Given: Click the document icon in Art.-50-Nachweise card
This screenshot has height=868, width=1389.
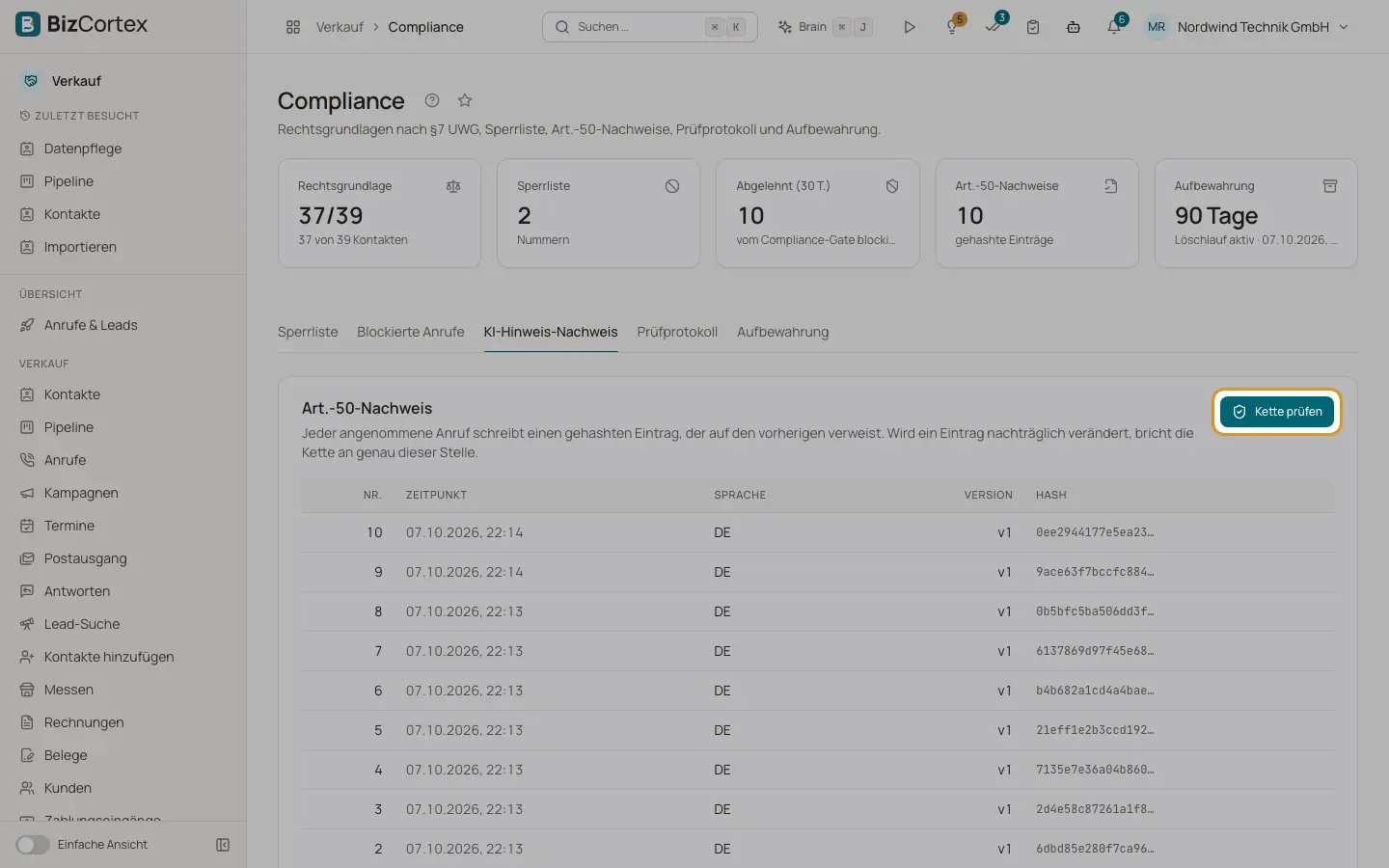Looking at the screenshot, I should [x=1111, y=186].
